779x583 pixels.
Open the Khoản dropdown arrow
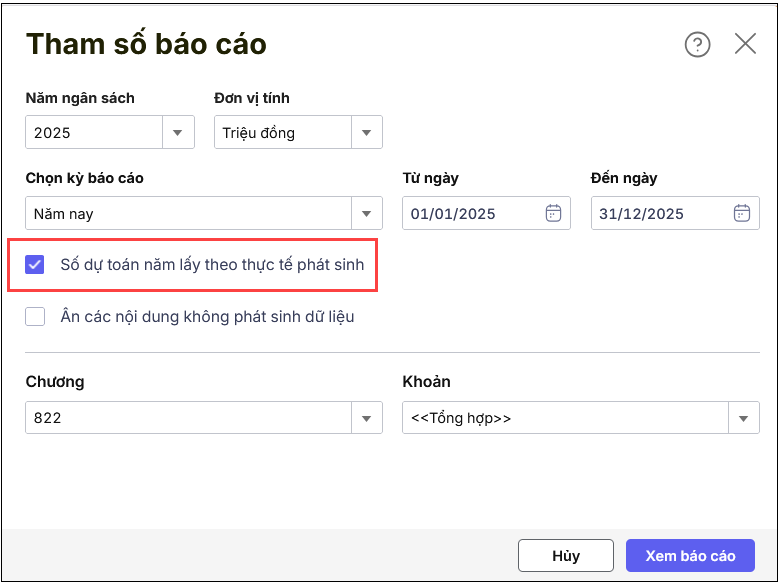pyautogui.click(x=743, y=418)
